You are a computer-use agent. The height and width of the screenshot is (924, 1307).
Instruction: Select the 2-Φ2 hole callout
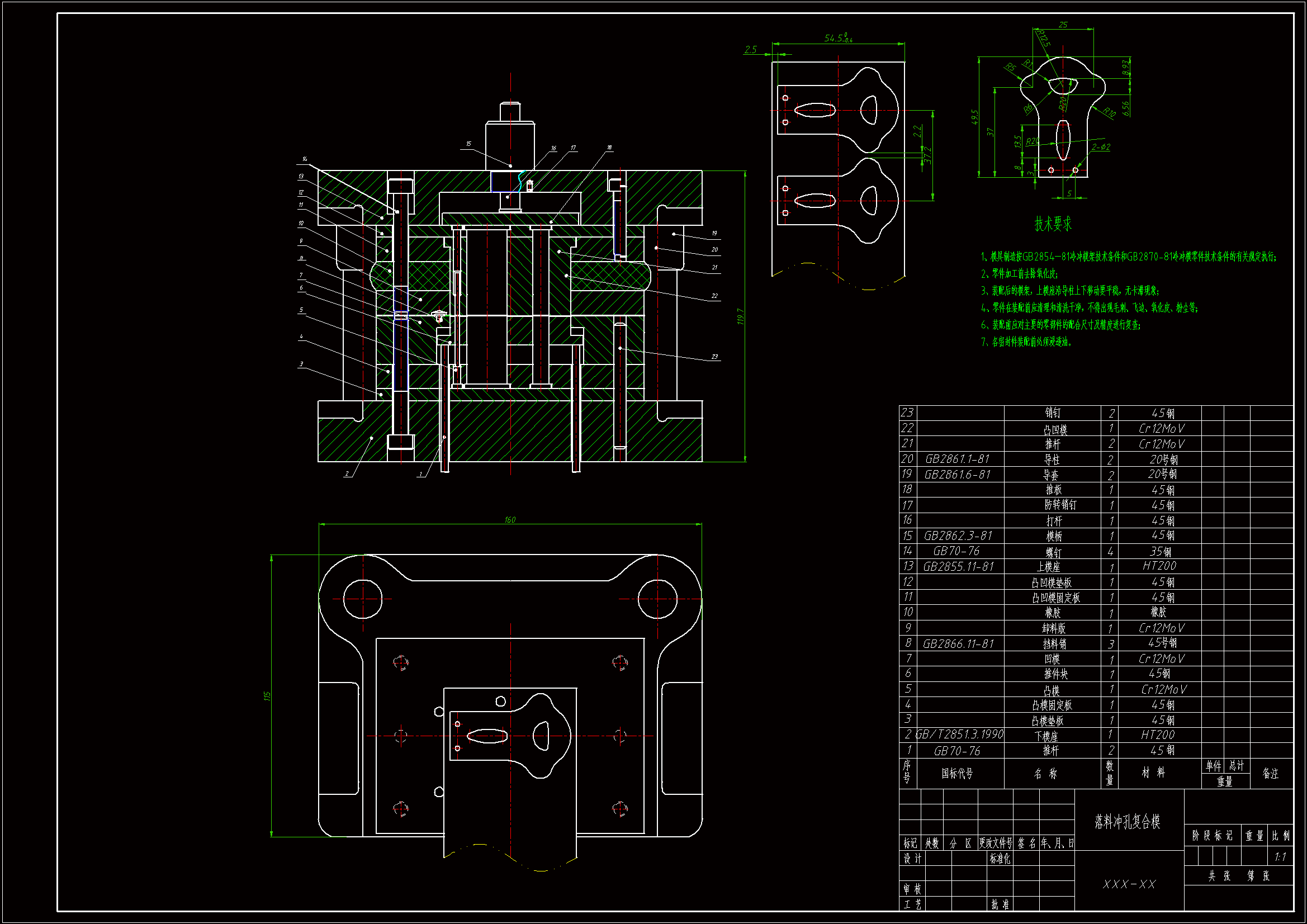pos(1100,147)
